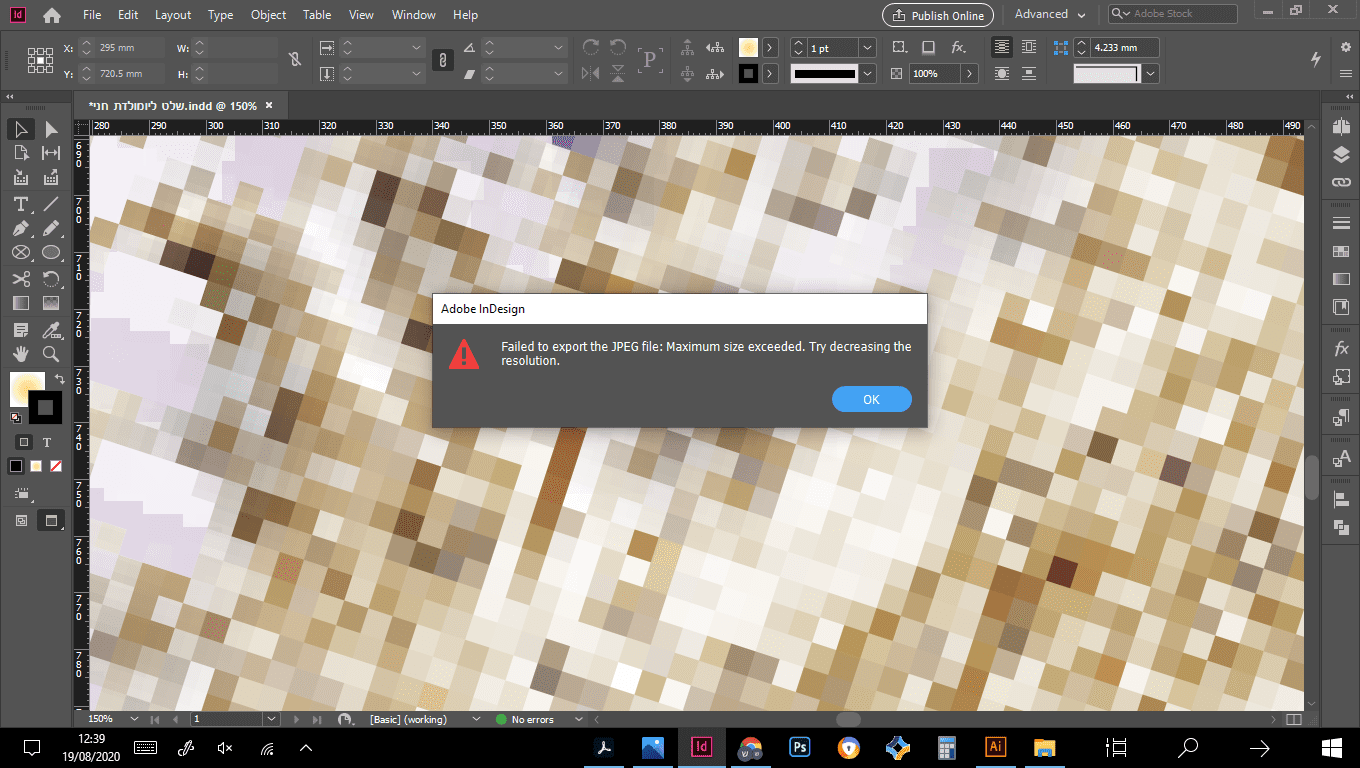The image size is (1360, 768).
Task: Swap fill and stroke arrows
Action: (59, 379)
